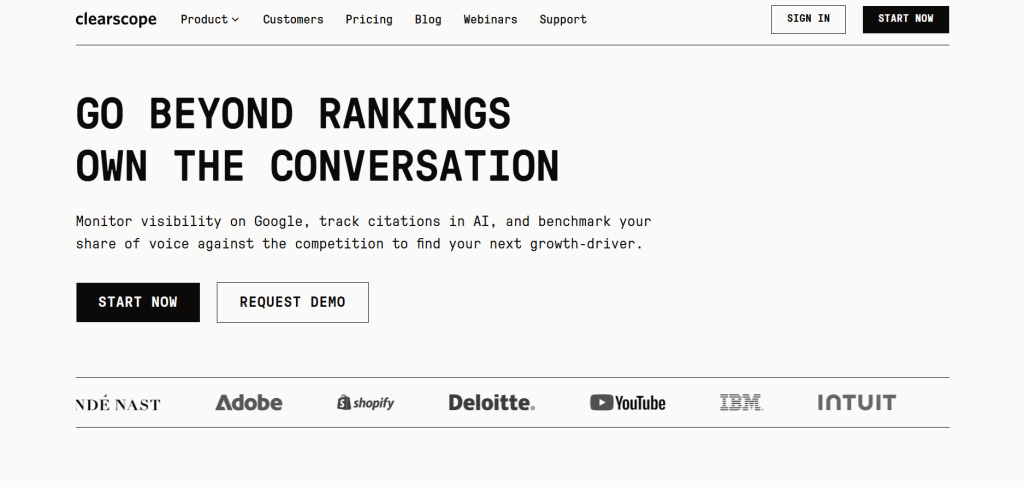This screenshot has height=487, width=1024.
Task: Click the YouTube logo
Action: (627, 403)
